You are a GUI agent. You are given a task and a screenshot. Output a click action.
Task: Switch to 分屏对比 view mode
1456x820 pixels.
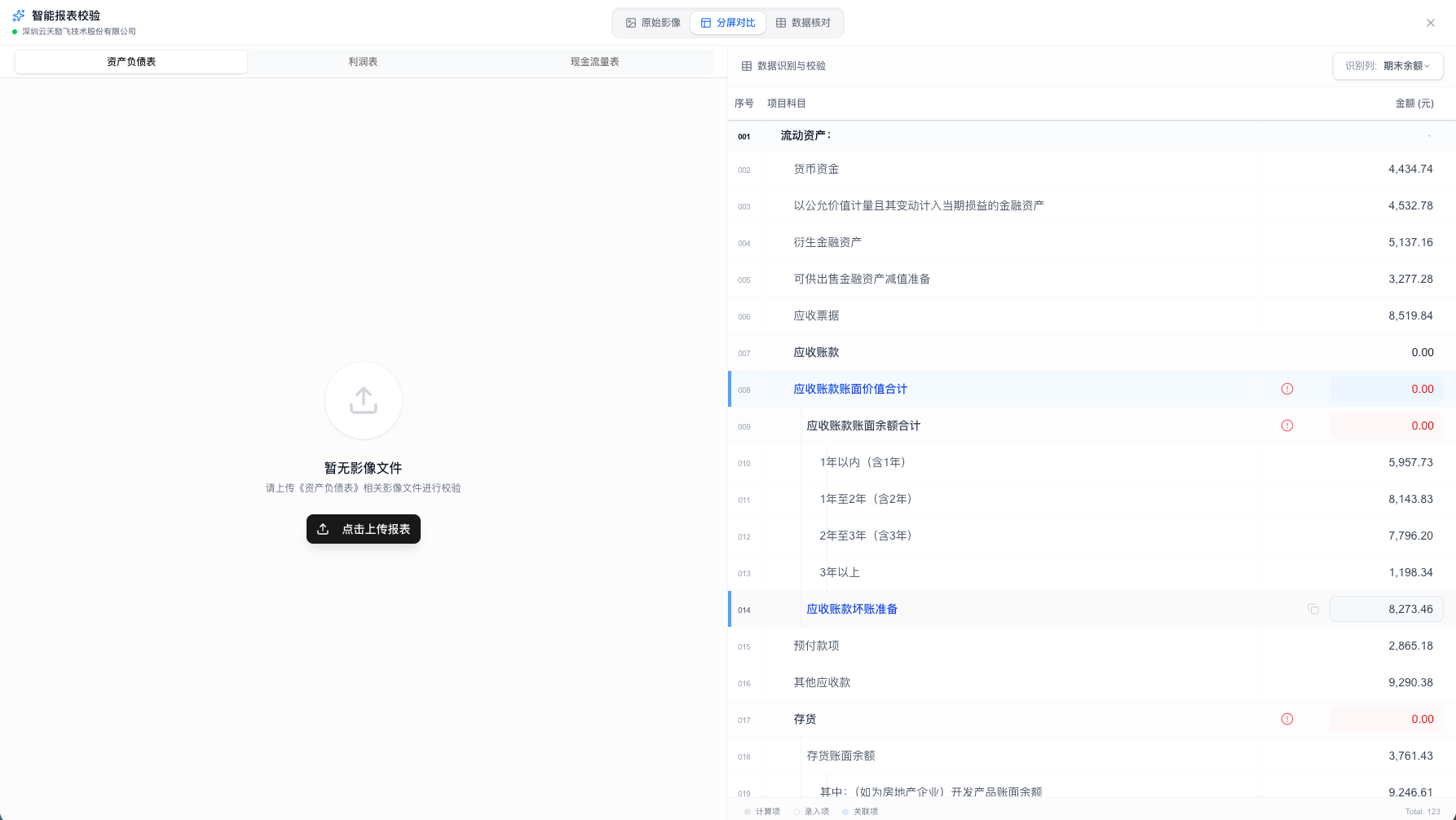(728, 23)
